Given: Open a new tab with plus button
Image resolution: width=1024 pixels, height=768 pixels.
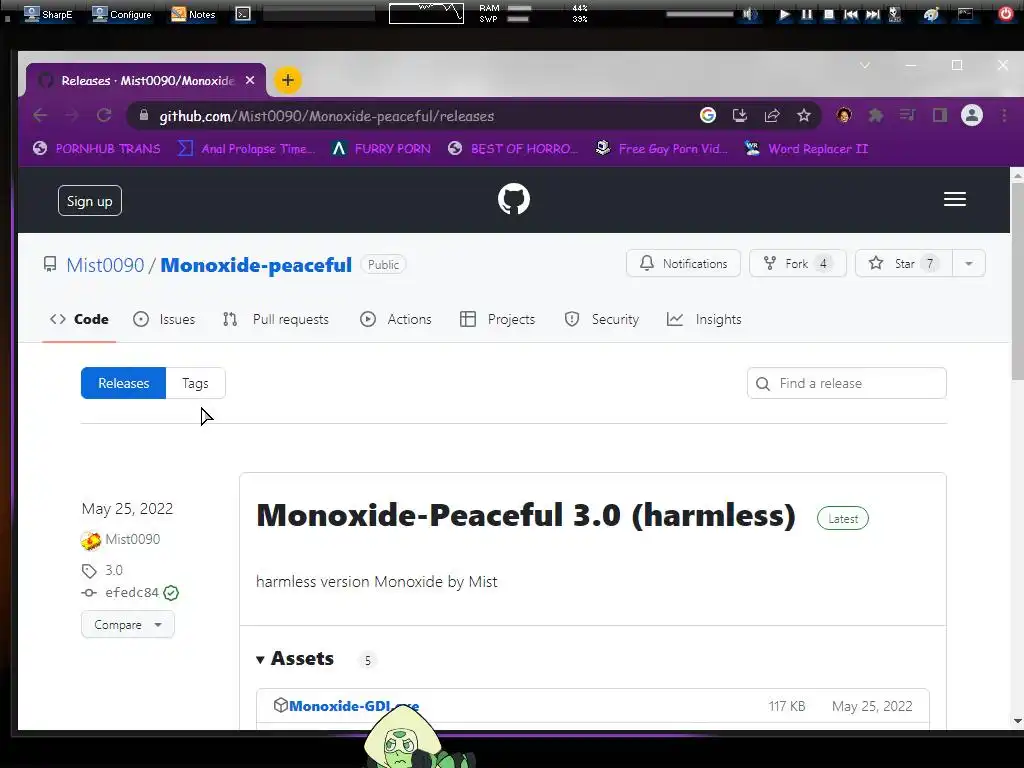Looking at the screenshot, I should (287, 80).
